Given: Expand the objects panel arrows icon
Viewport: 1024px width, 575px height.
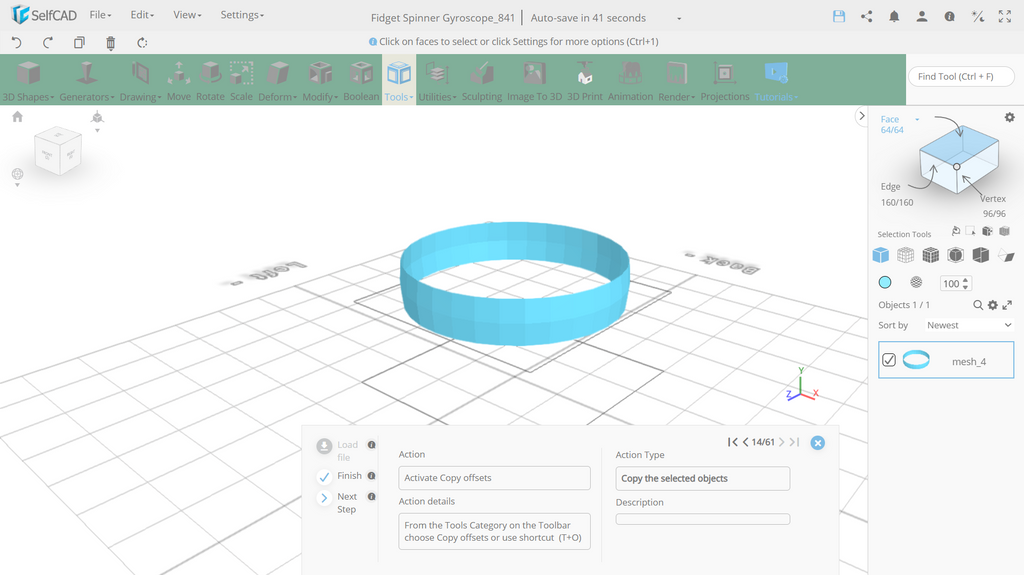Looking at the screenshot, I should (1007, 305).
